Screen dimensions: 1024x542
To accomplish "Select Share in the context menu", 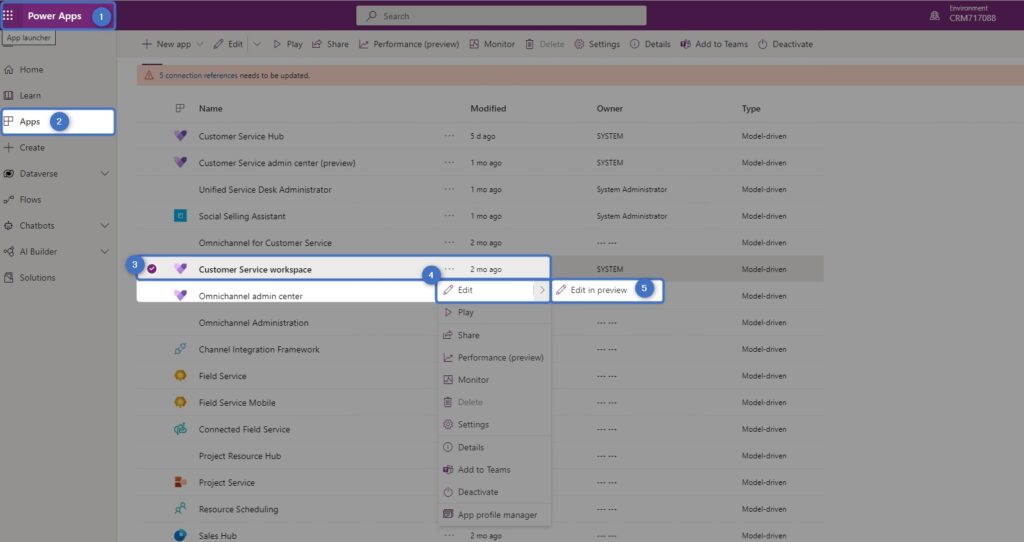I will pos(494,335).
